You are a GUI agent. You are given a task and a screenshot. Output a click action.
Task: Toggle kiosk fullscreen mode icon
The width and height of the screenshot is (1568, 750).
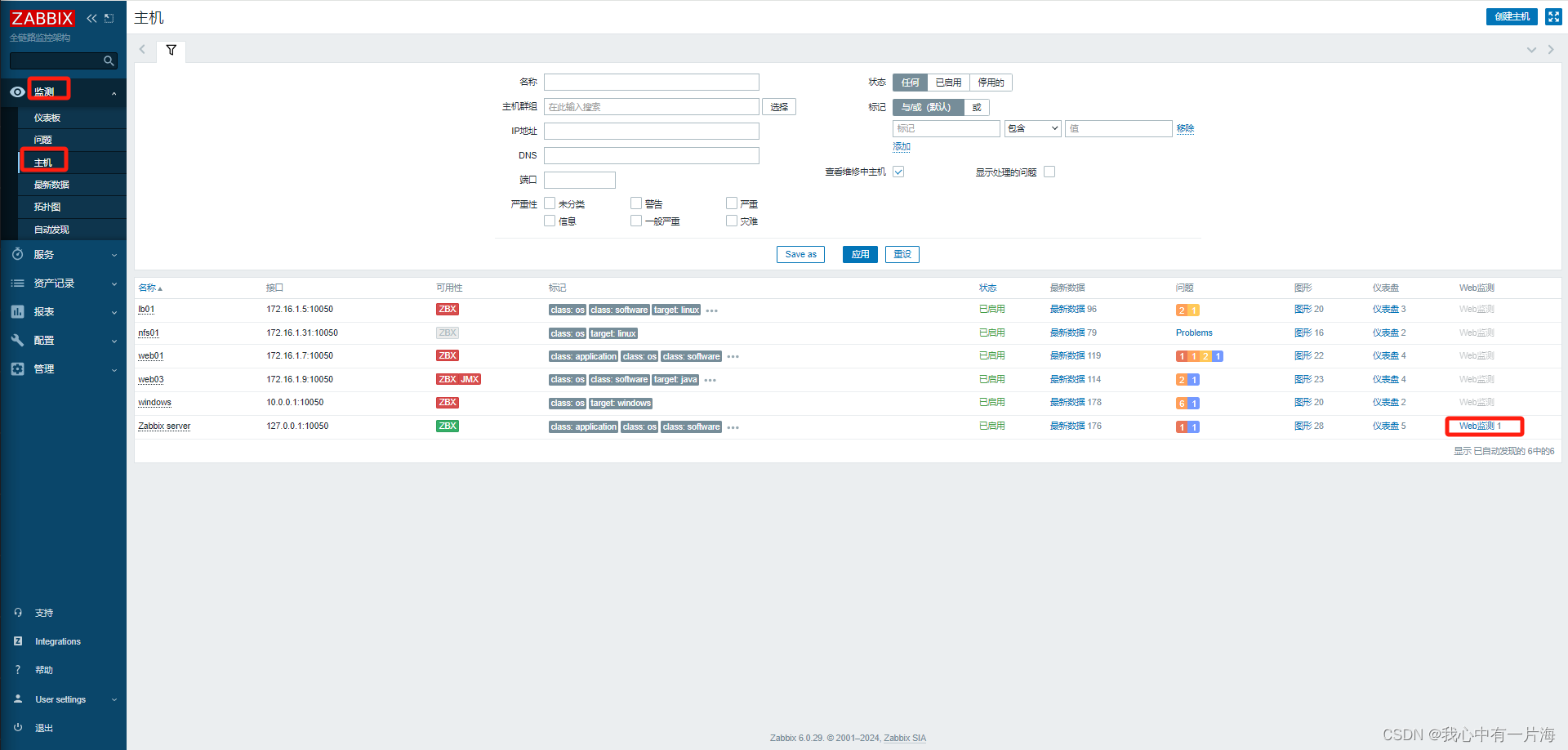point(1553,16)
